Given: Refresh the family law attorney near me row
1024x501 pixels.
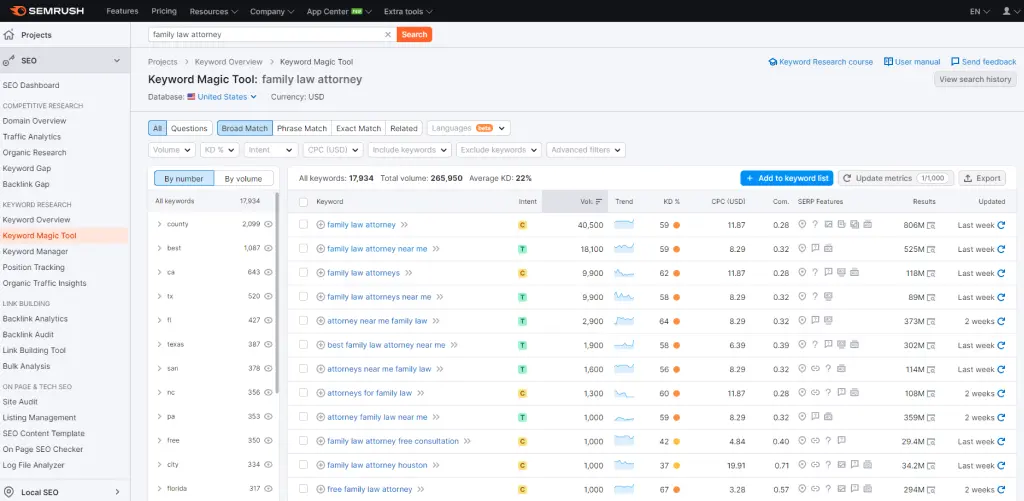Looking at the screenshot, I should coord(1000,249).
